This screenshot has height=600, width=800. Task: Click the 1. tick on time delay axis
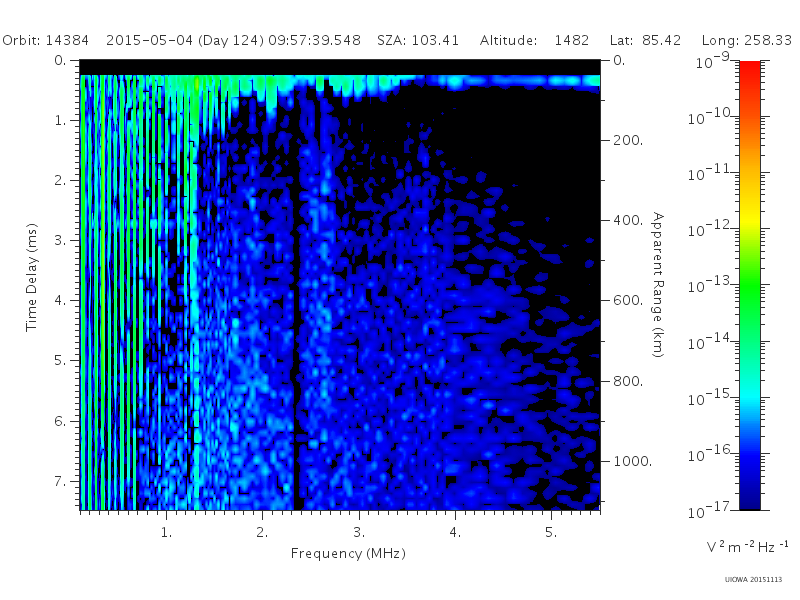tap(60, 120)
